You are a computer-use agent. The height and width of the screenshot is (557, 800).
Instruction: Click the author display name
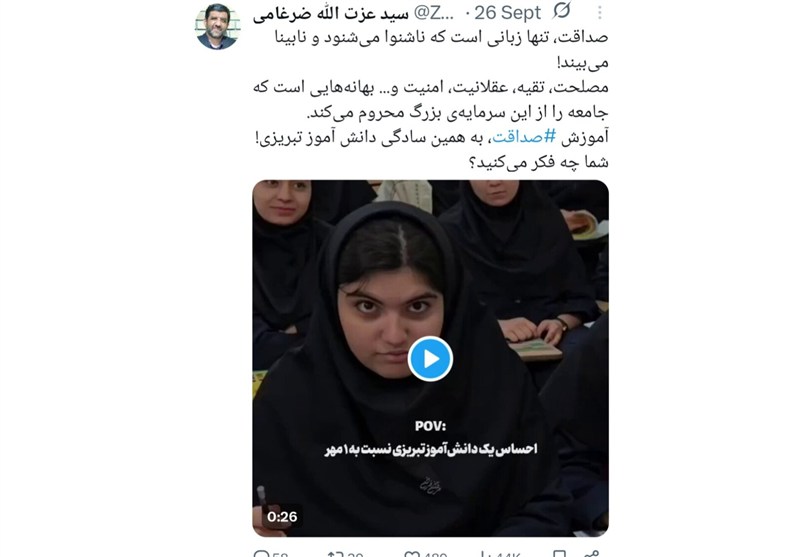tap(331, 14)
